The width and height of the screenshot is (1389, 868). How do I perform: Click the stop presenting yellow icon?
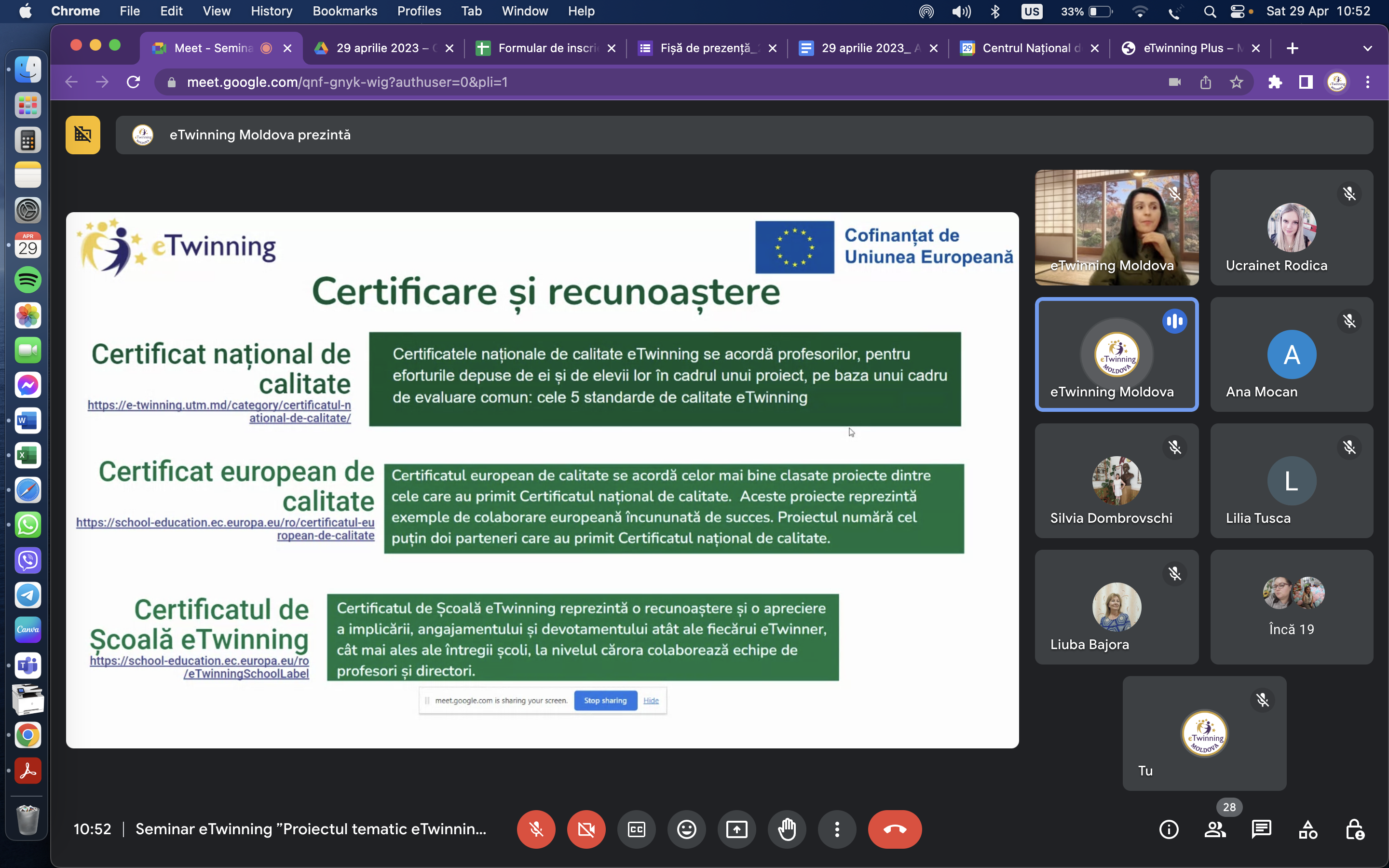[82, 135]
